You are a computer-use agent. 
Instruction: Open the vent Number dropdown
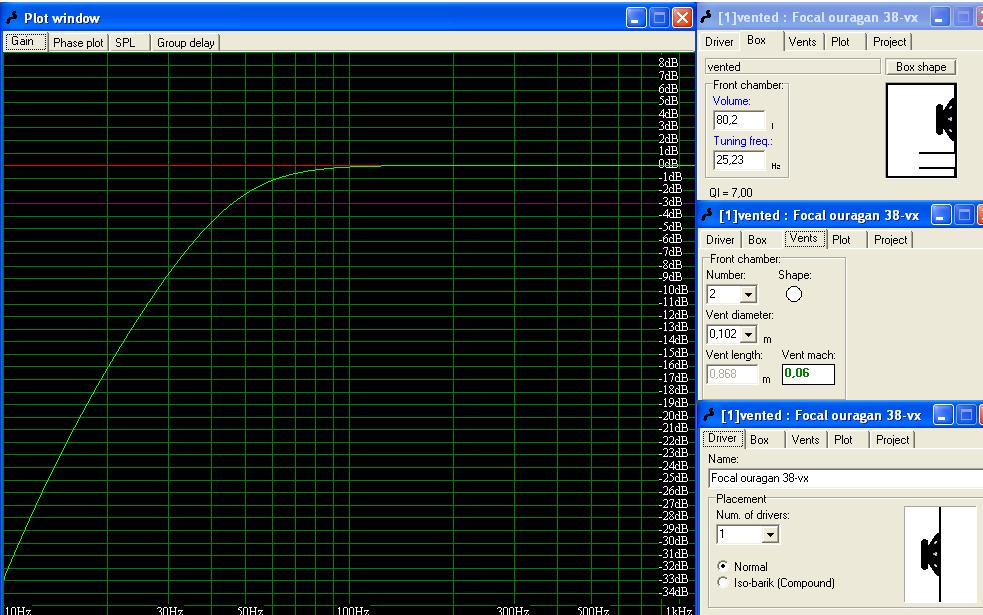tap(748, 295)
